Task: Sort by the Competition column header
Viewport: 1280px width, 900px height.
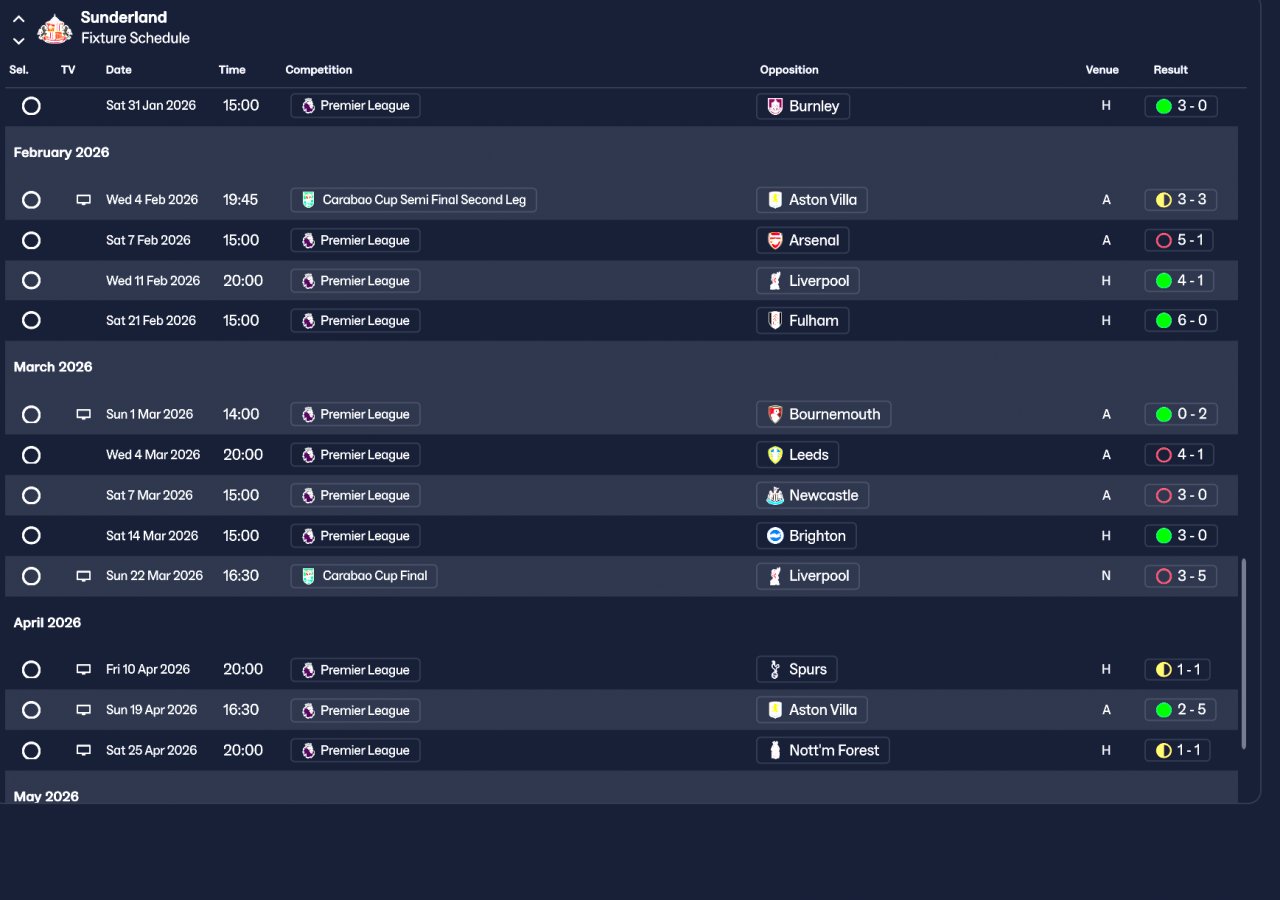Action: 319,70
